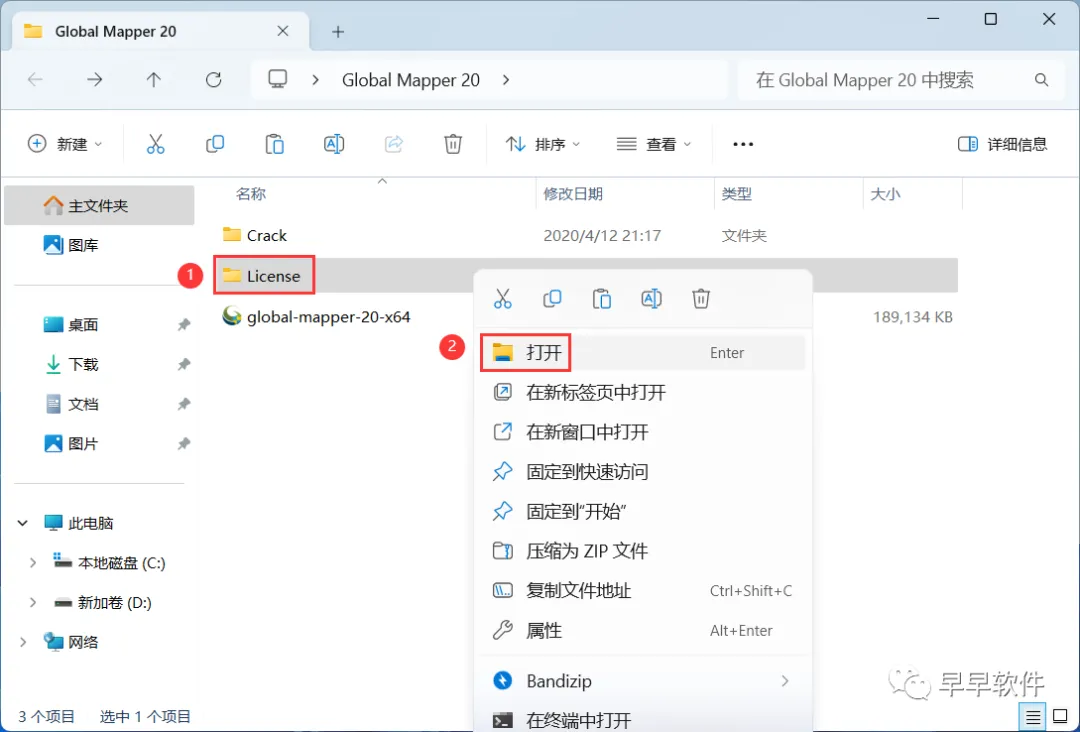The image size is (1080, 732).
Task: Expand the 新加卷 (D:) node
Action: (x=32, y=603)
